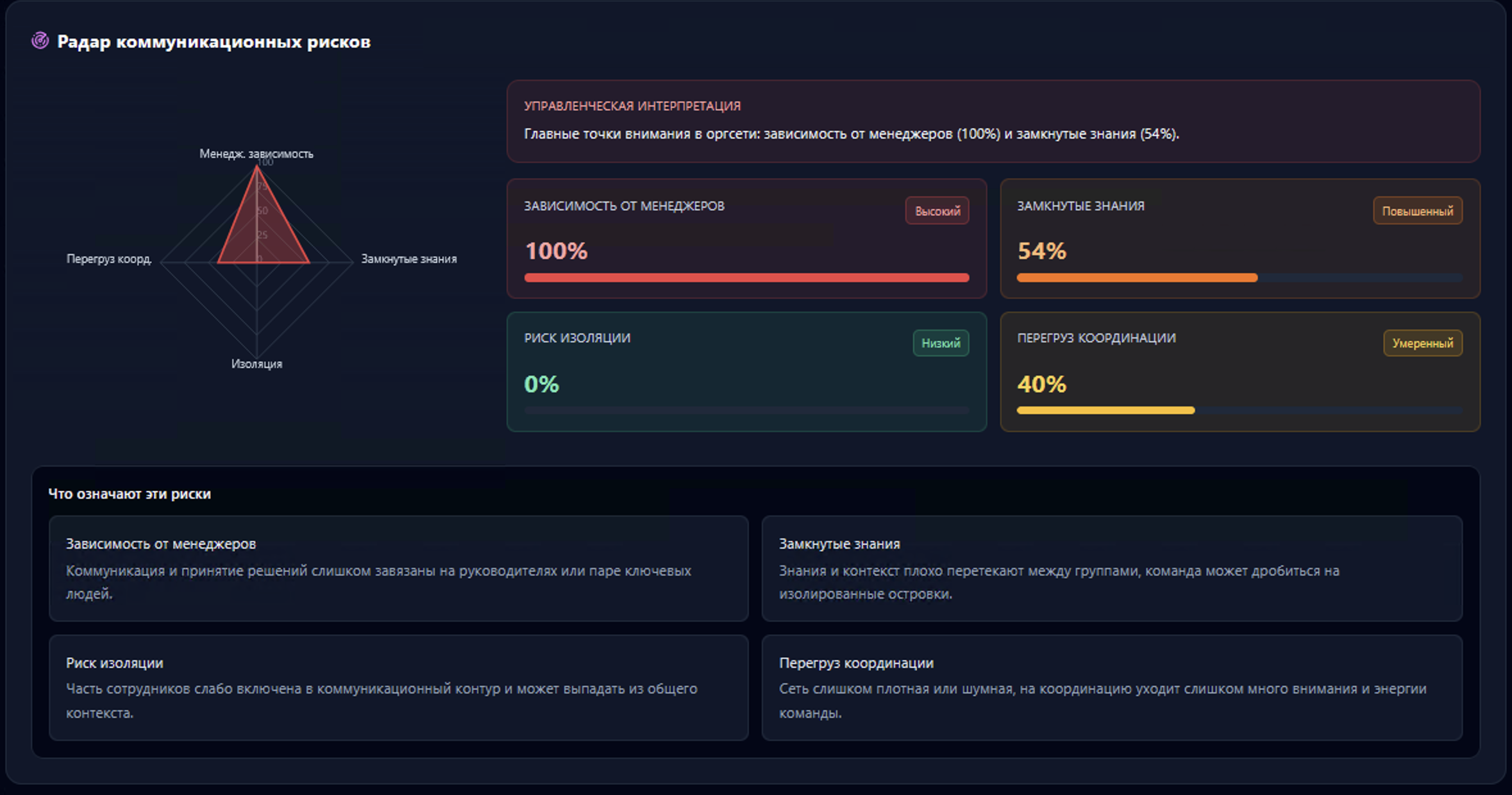The image size is (1512, 795).
Task: Click the 'Повышенный' risk badge
Action: click(1417, 211)
